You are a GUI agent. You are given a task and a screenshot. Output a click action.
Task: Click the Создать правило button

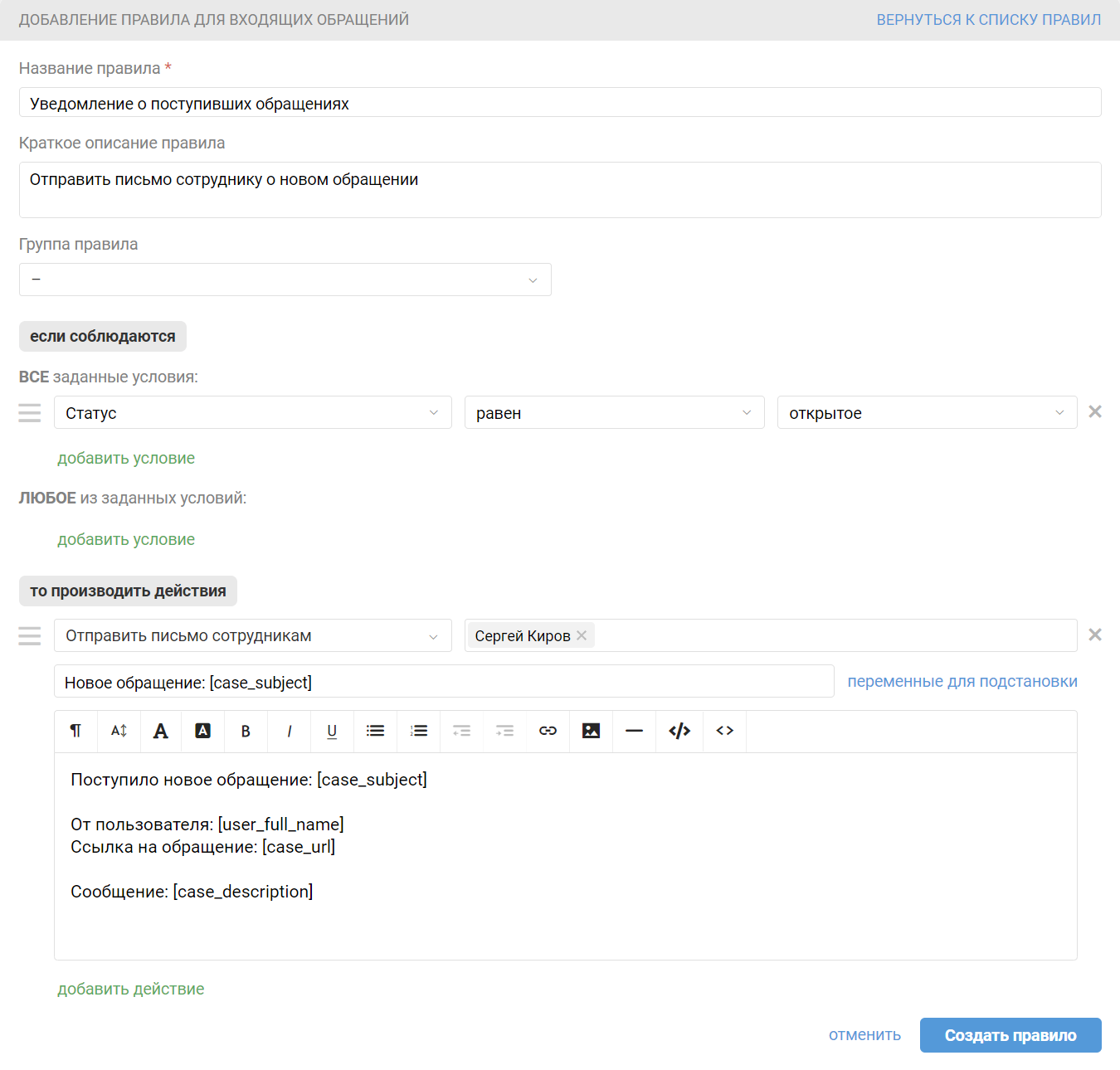(1010, 1035)
